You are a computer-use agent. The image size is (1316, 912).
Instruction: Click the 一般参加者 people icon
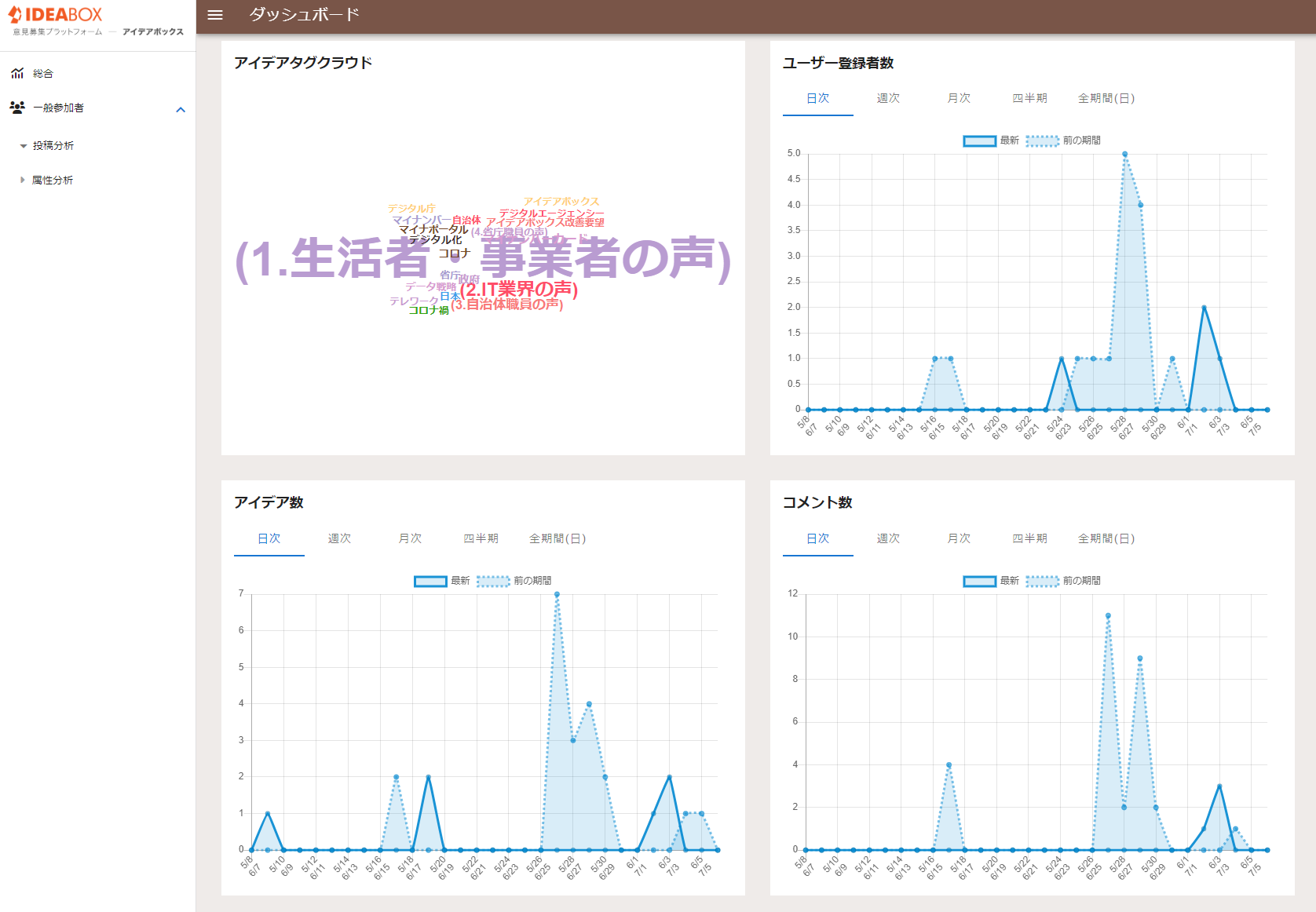(17, 108)
